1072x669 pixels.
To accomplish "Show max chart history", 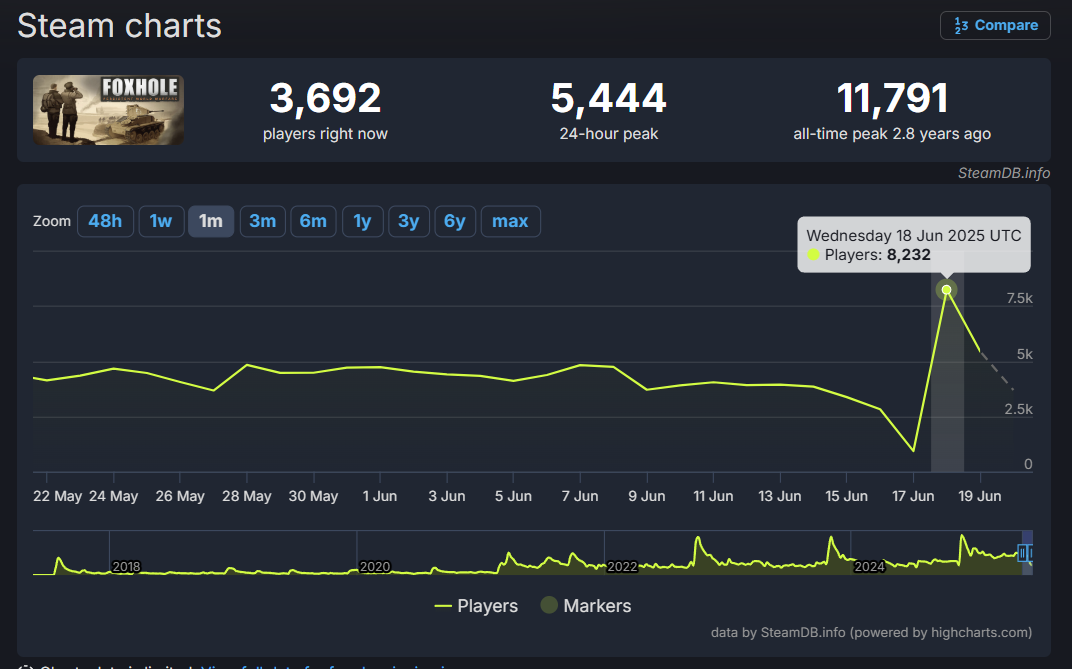I will click(x=511, y=221).
